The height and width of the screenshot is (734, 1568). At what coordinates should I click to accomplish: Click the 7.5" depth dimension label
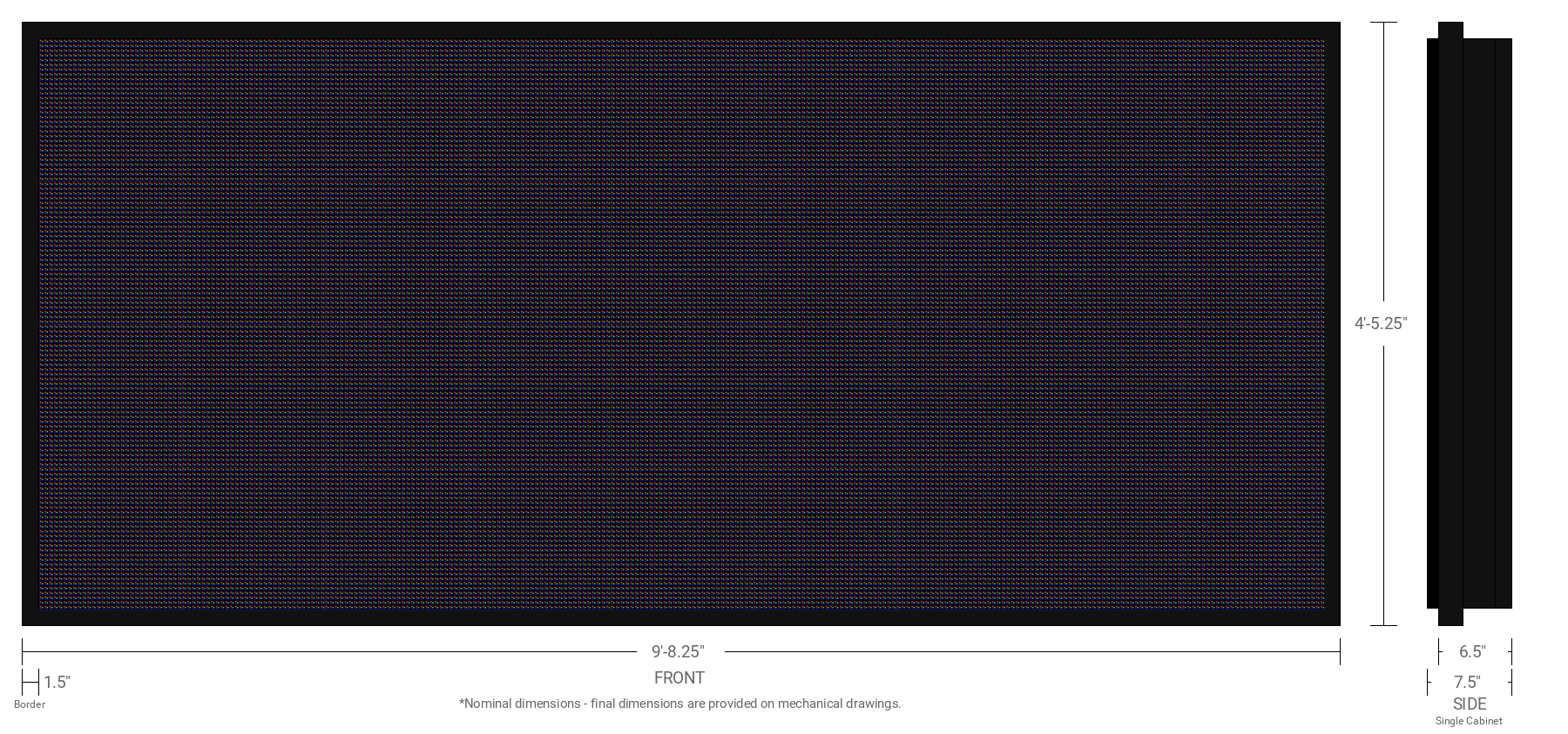point(1467,682)
